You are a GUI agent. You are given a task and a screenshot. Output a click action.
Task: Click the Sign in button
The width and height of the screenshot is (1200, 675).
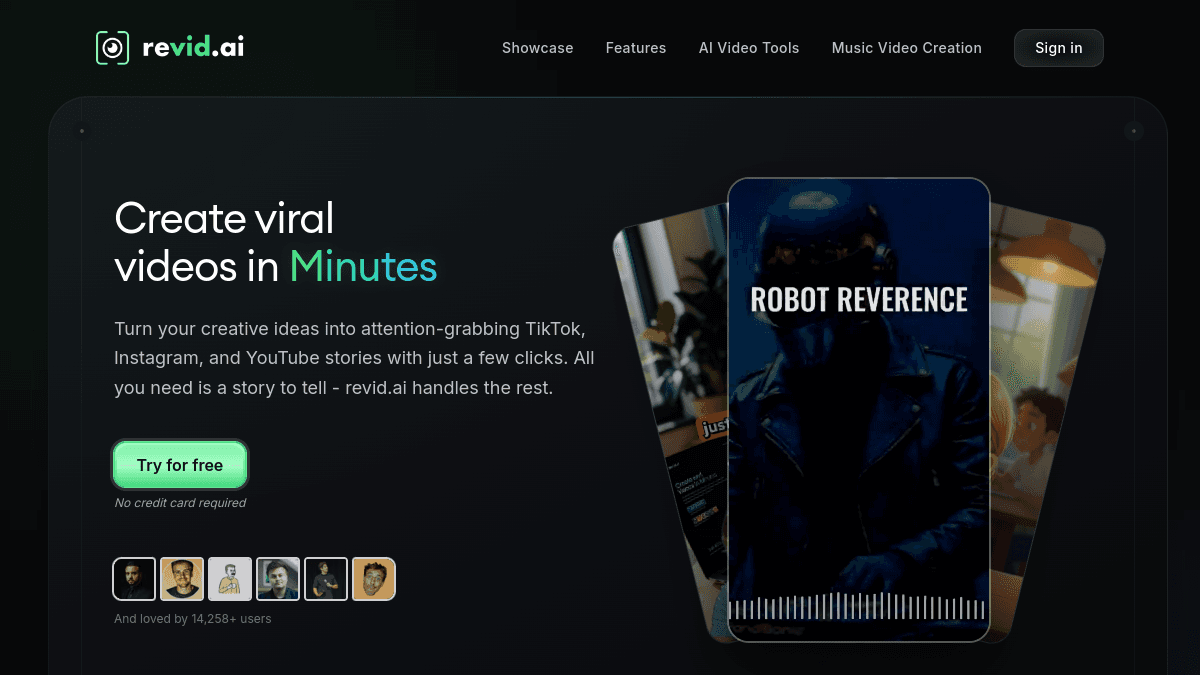[x=1059, y=48]
